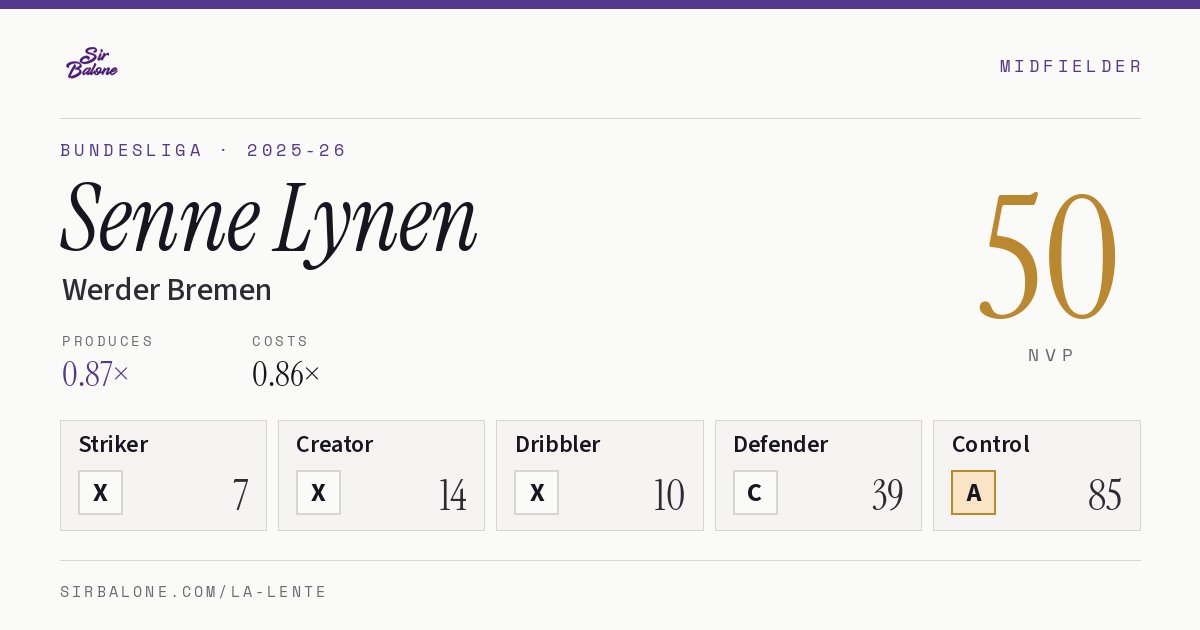Click the Sir Balone logo

coord(92,63)
